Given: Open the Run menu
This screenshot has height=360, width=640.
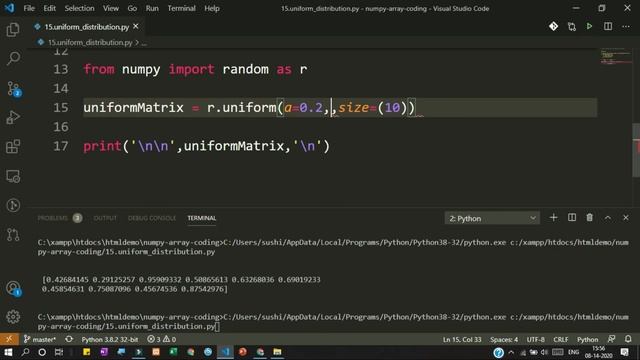Looking at the screenshot, I should (x=152, y=8).
